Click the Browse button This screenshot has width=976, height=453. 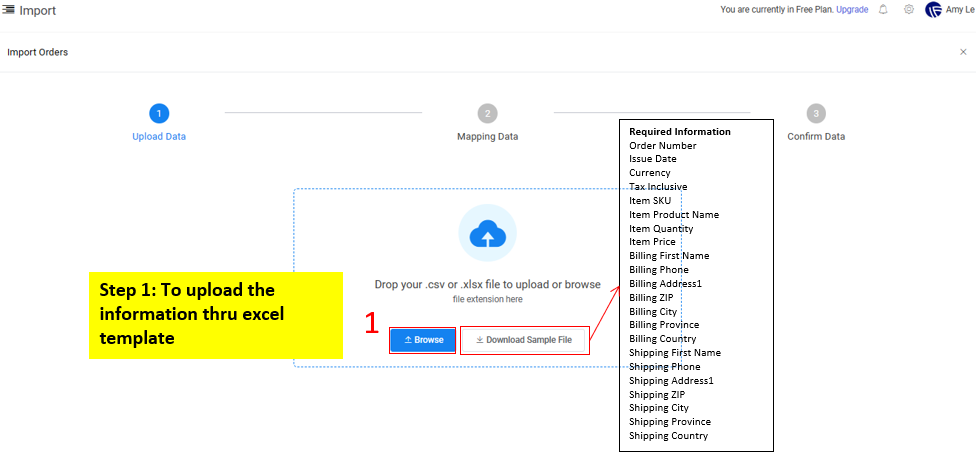pyautogui.click(x=423, y=340)
